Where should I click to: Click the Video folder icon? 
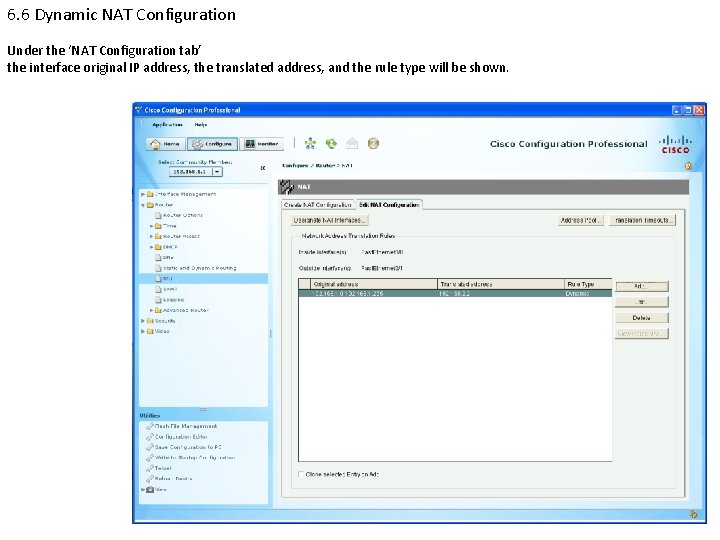click(150, 331)
